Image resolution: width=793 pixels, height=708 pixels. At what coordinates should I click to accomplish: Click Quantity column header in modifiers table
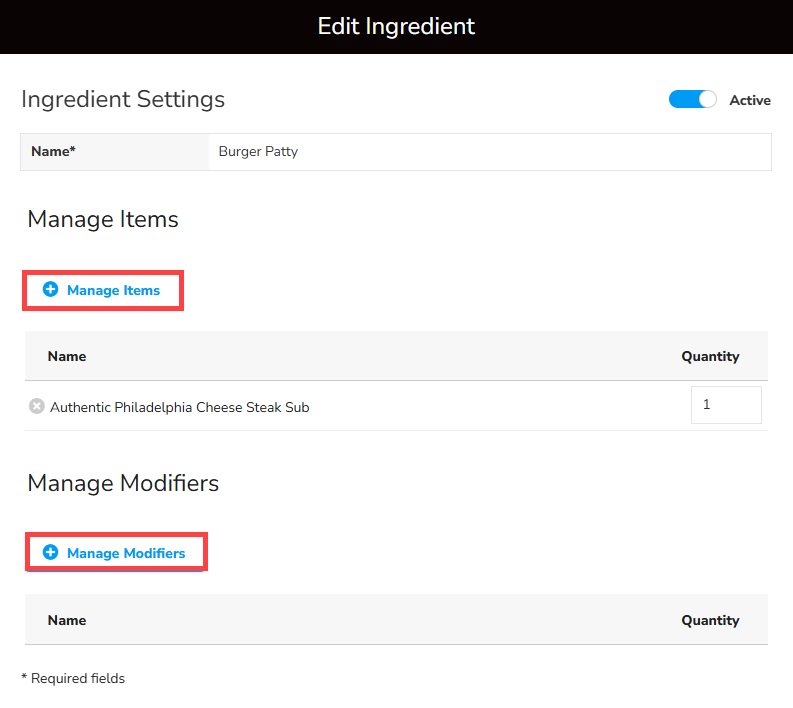click(x=710, y=620)
